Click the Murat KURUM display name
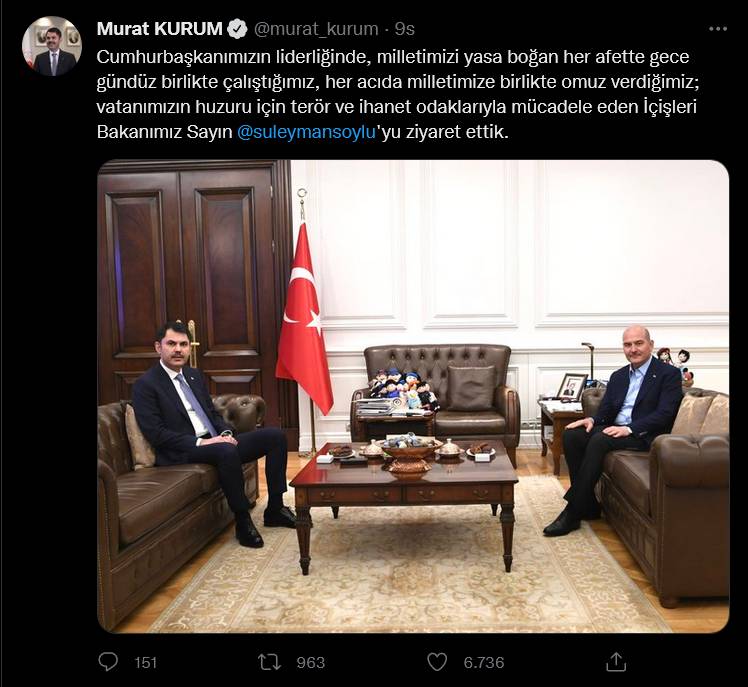 (x=159, y=29)
